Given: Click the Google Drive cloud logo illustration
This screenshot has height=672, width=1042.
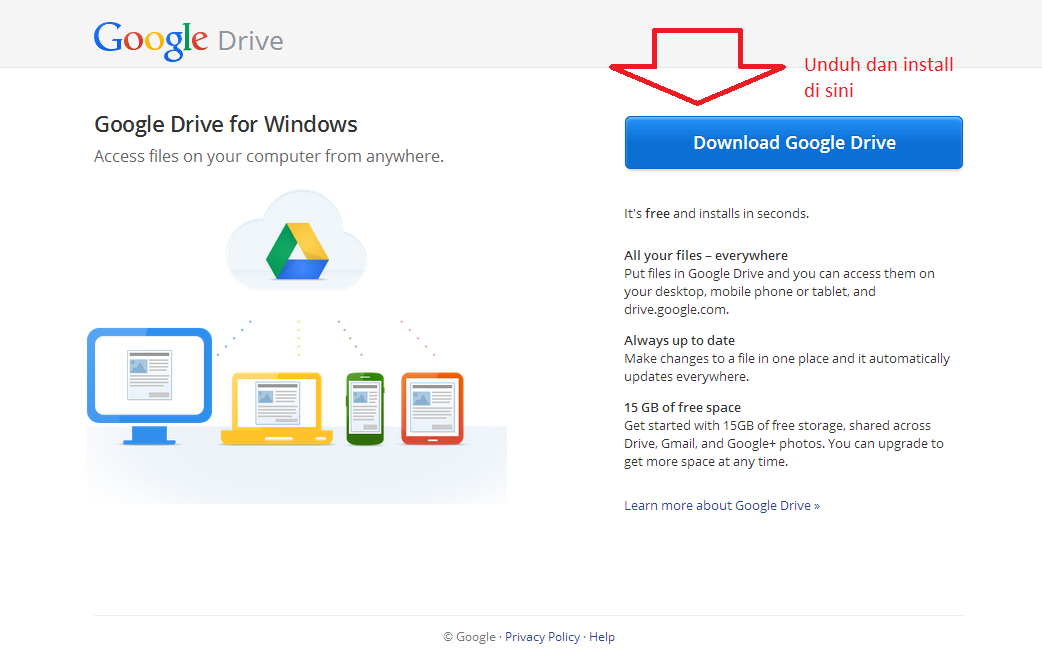Looking at the screenshot, I should coord(296,238).
